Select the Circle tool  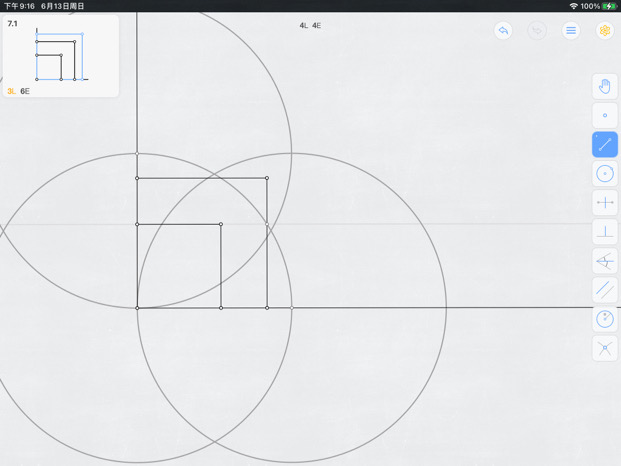tap(605, 173)
